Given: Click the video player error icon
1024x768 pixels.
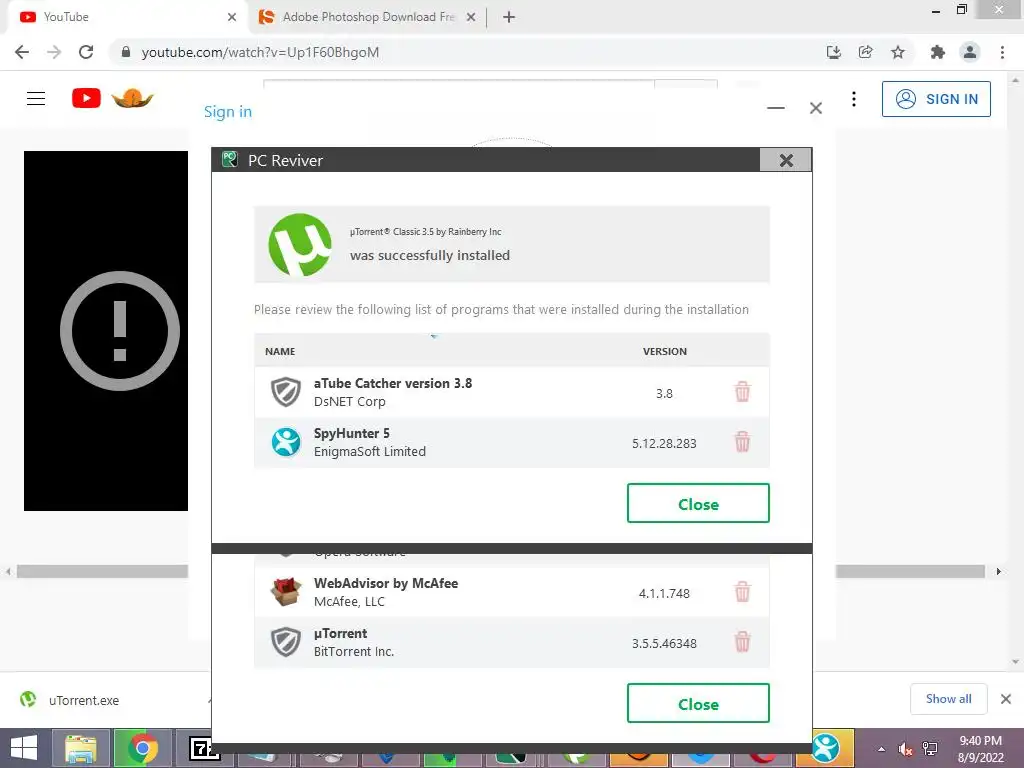Looking at the screenshot, I should (120, 331).
